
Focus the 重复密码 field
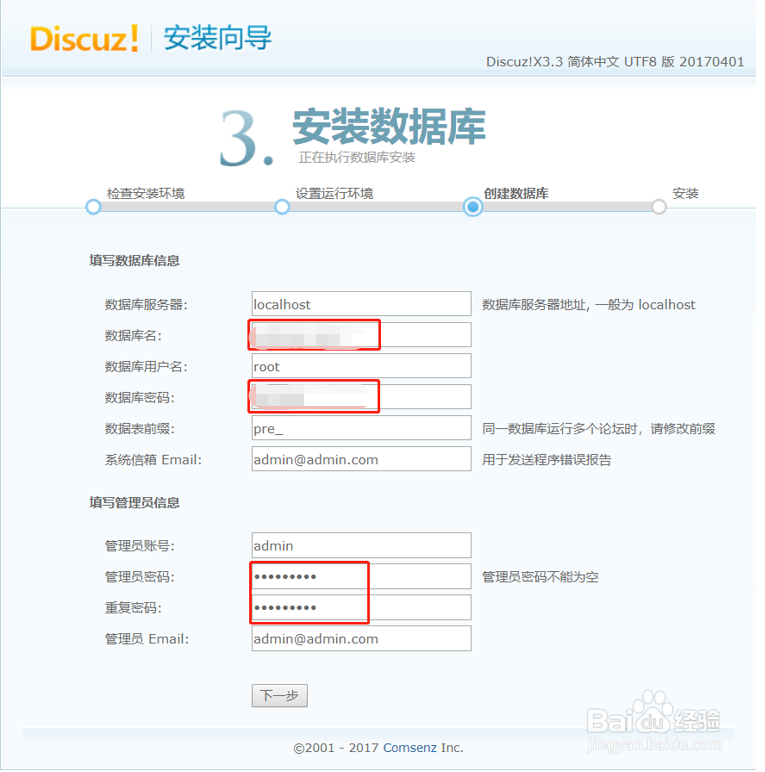(361, 607)
